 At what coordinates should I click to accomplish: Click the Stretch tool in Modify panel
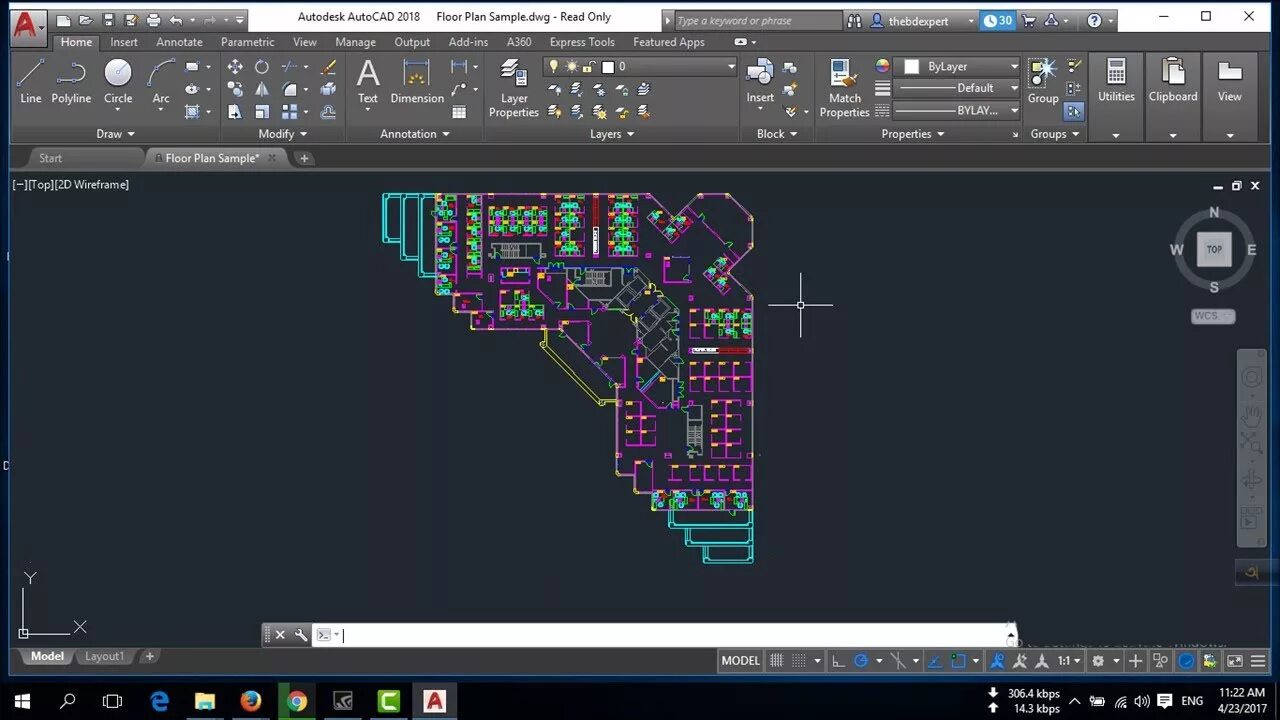[x=235, y=111]
